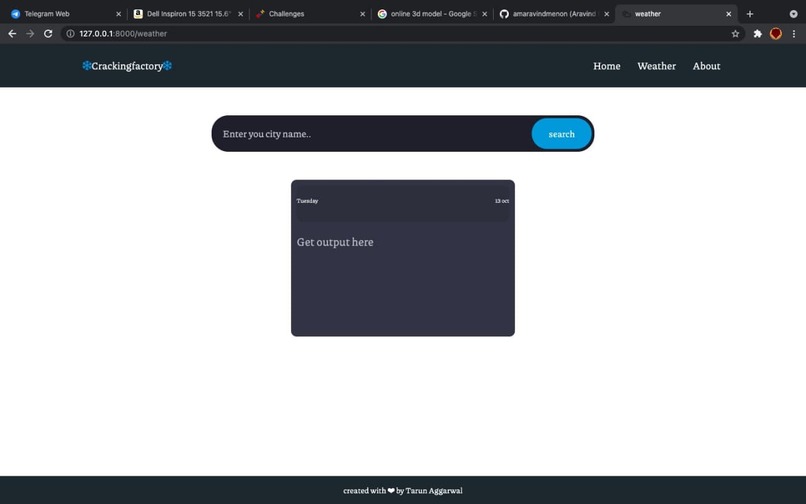Viewport: 806px width, 504px height.
Task: Switch to the online 3d model Google tab
Action: (x=432, y=14)
